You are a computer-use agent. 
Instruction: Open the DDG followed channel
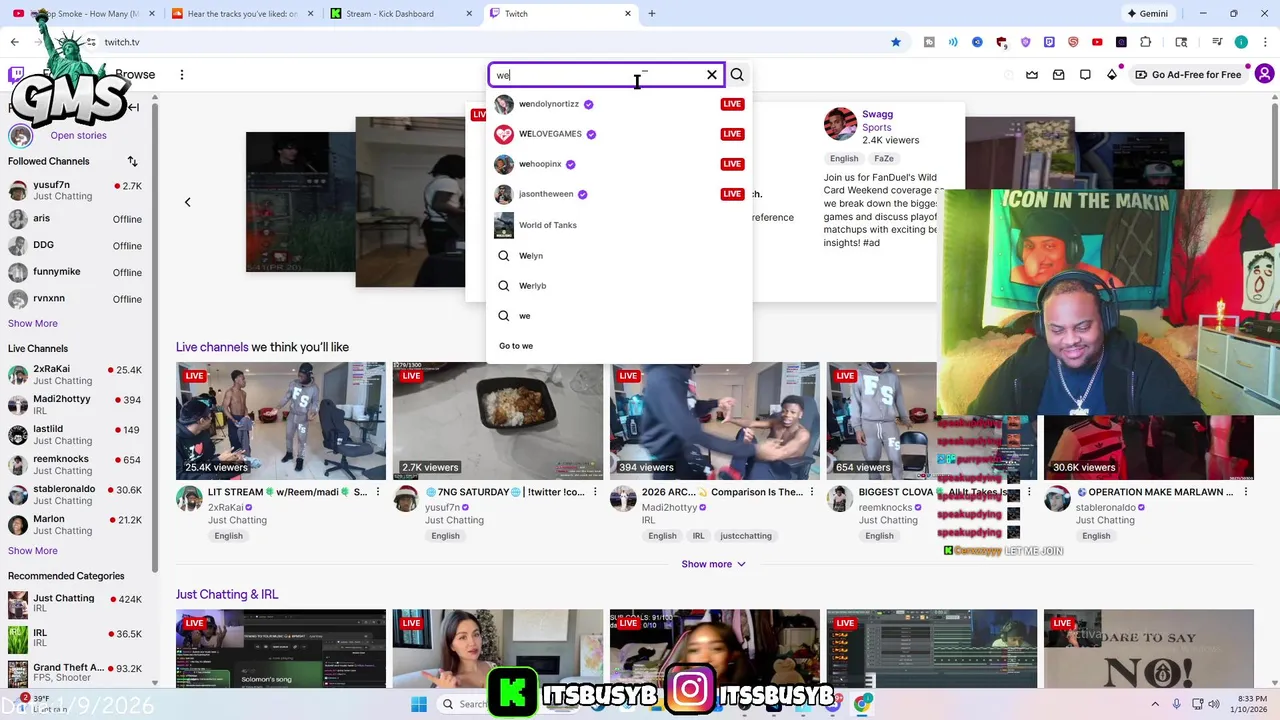[x=75, y=245]
